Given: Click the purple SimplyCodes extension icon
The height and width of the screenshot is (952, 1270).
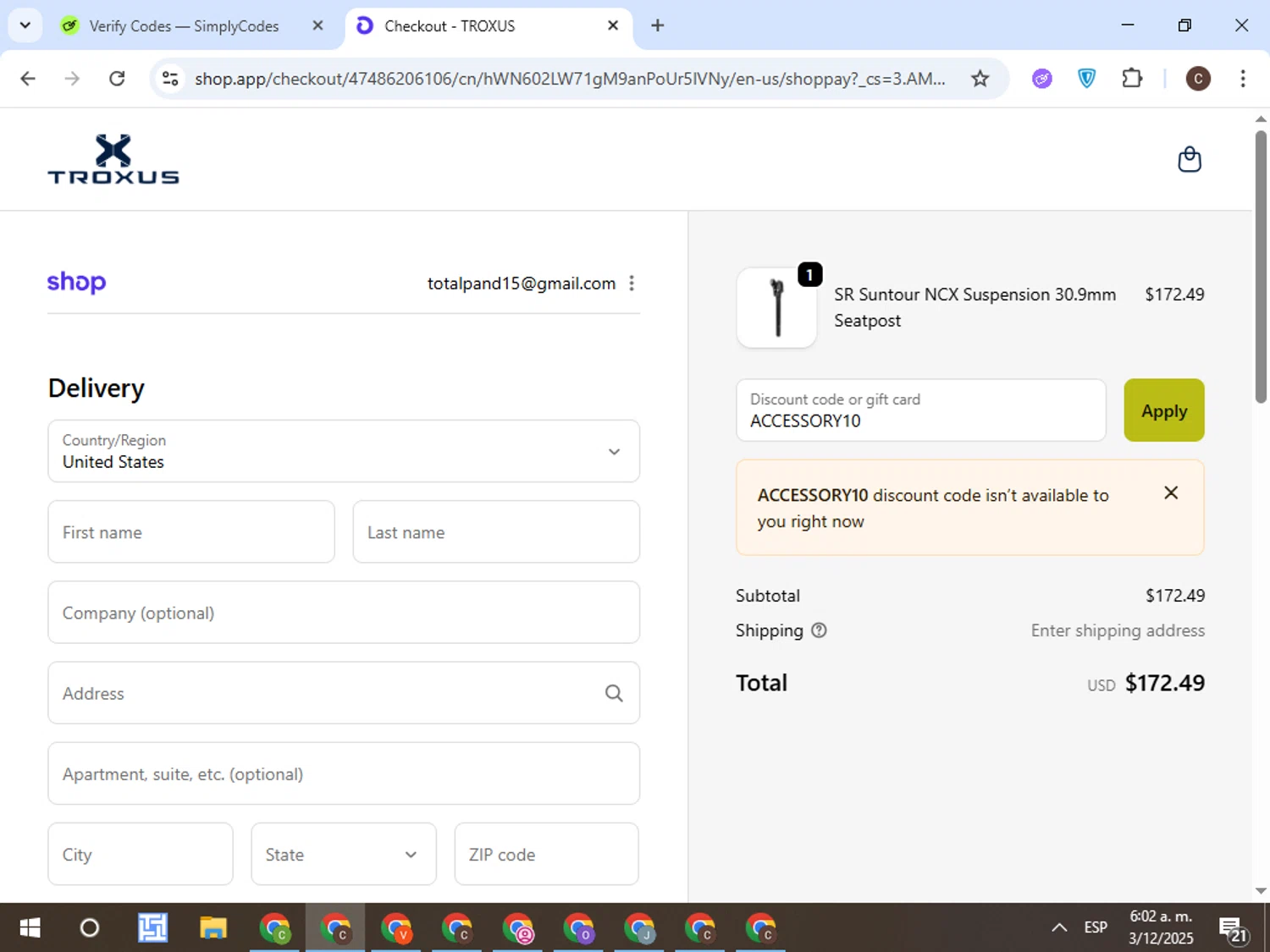Looking at the screenshot, I should coord(1041,79).
